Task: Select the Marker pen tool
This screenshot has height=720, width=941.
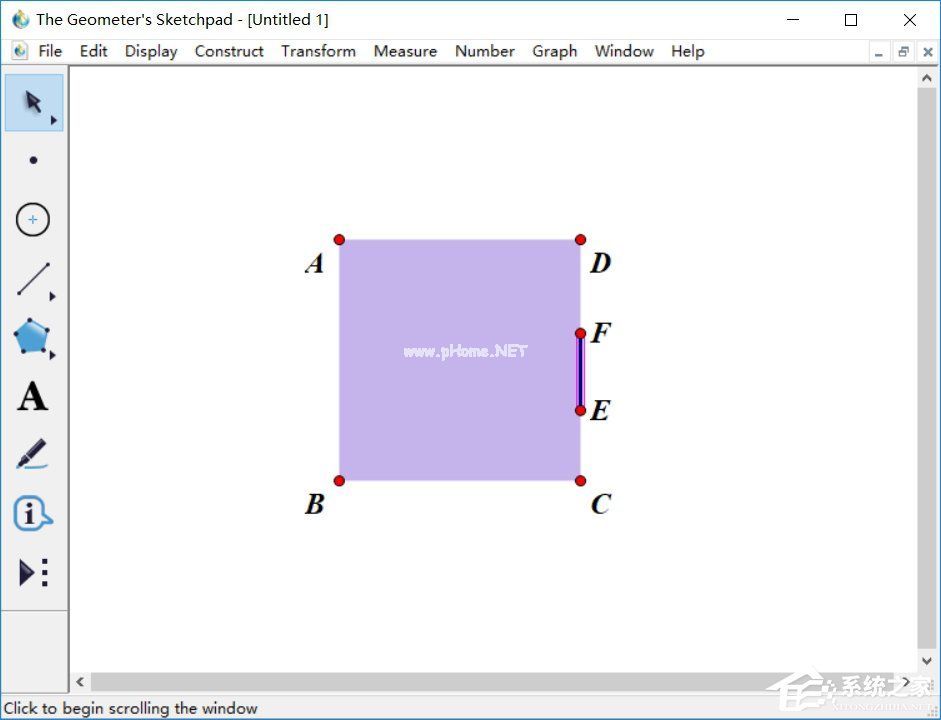Action: (x=33, y=455)
